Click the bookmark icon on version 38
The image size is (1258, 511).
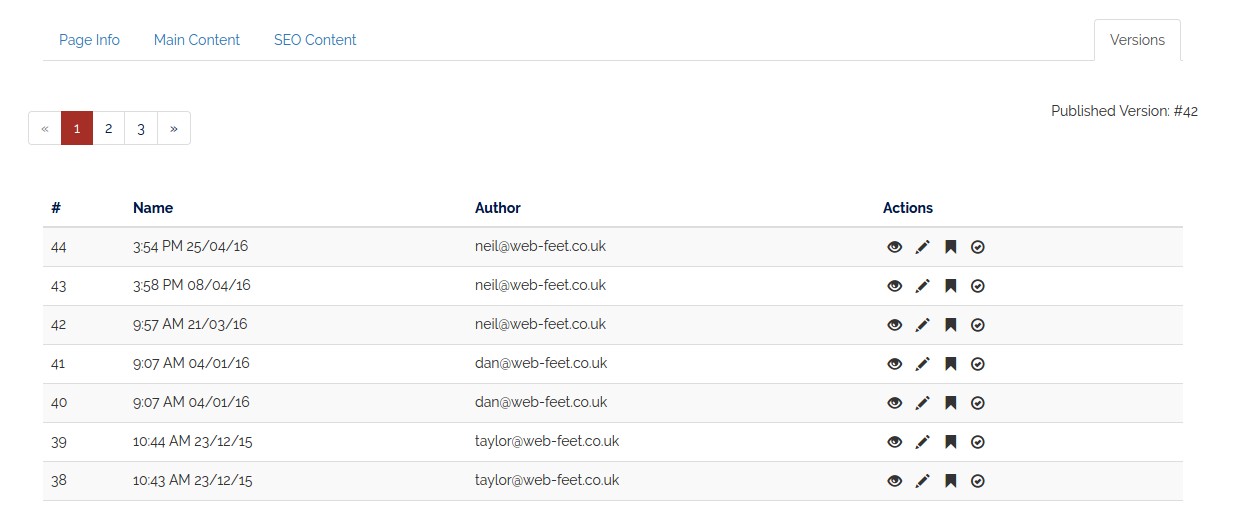click(x=951, y=481)
